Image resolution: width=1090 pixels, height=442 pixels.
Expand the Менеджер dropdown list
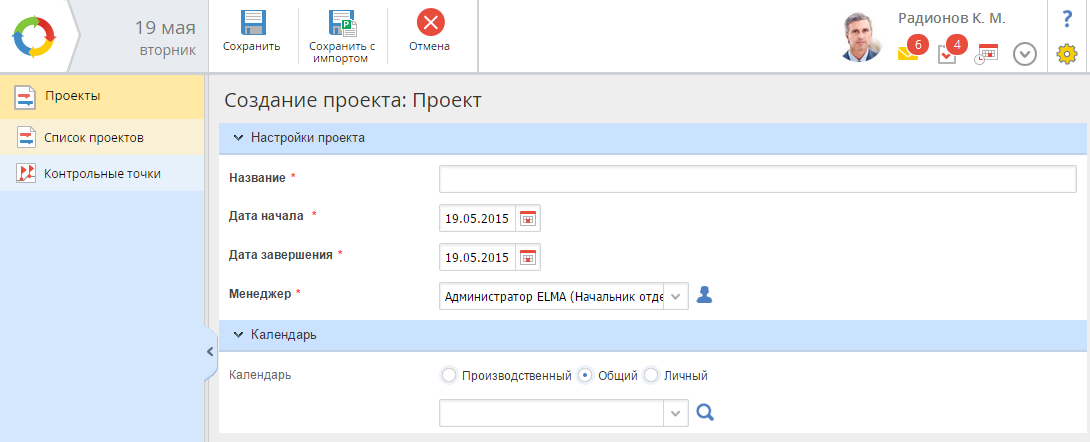click(676, 296)
